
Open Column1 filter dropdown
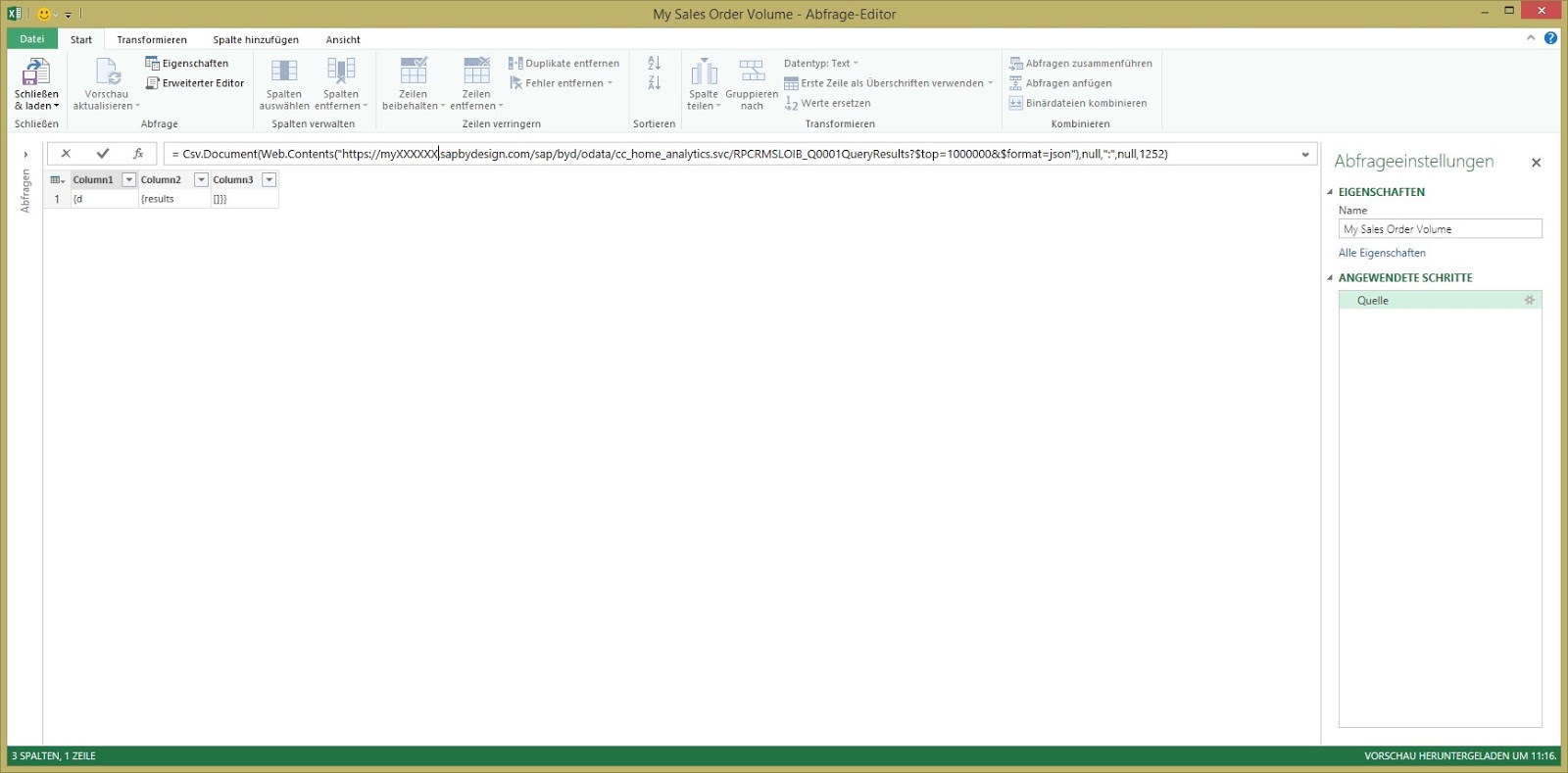click(x=128, y=180)
